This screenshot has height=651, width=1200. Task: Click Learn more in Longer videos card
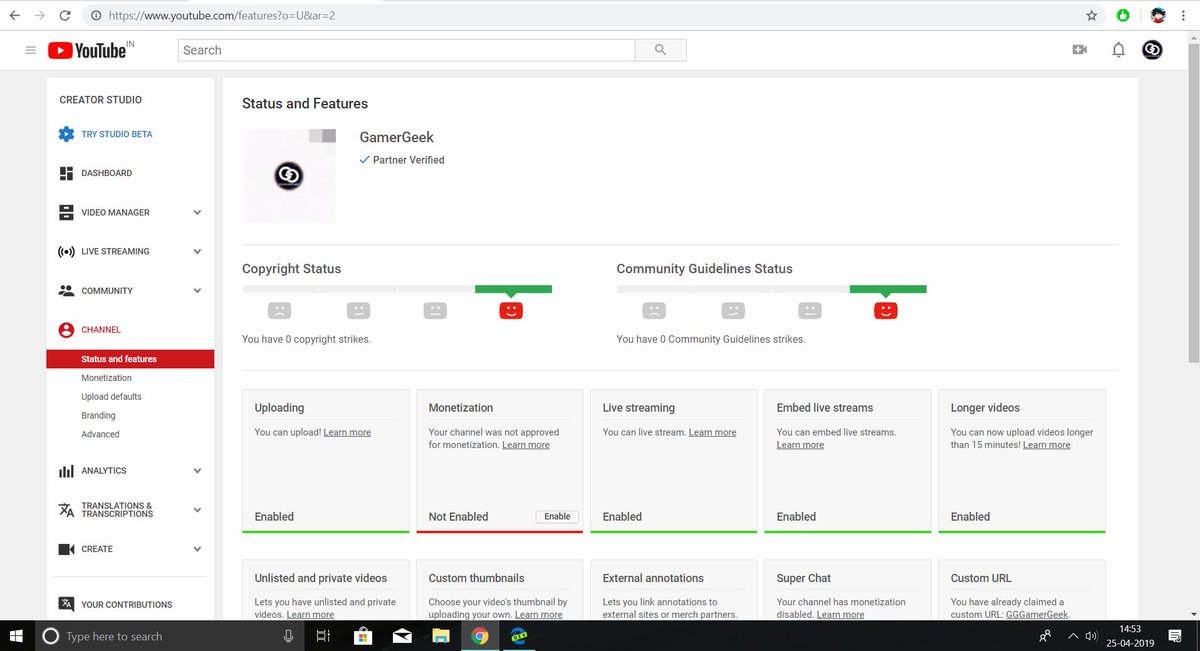click(1046, 444)
